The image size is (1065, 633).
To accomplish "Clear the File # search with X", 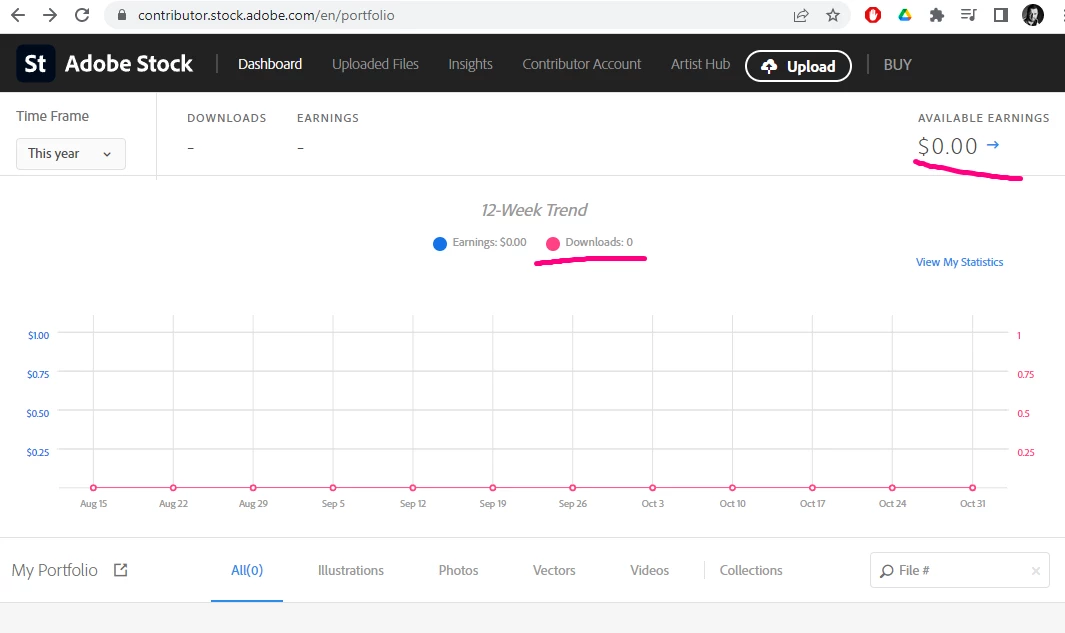I will point(1036,571).
